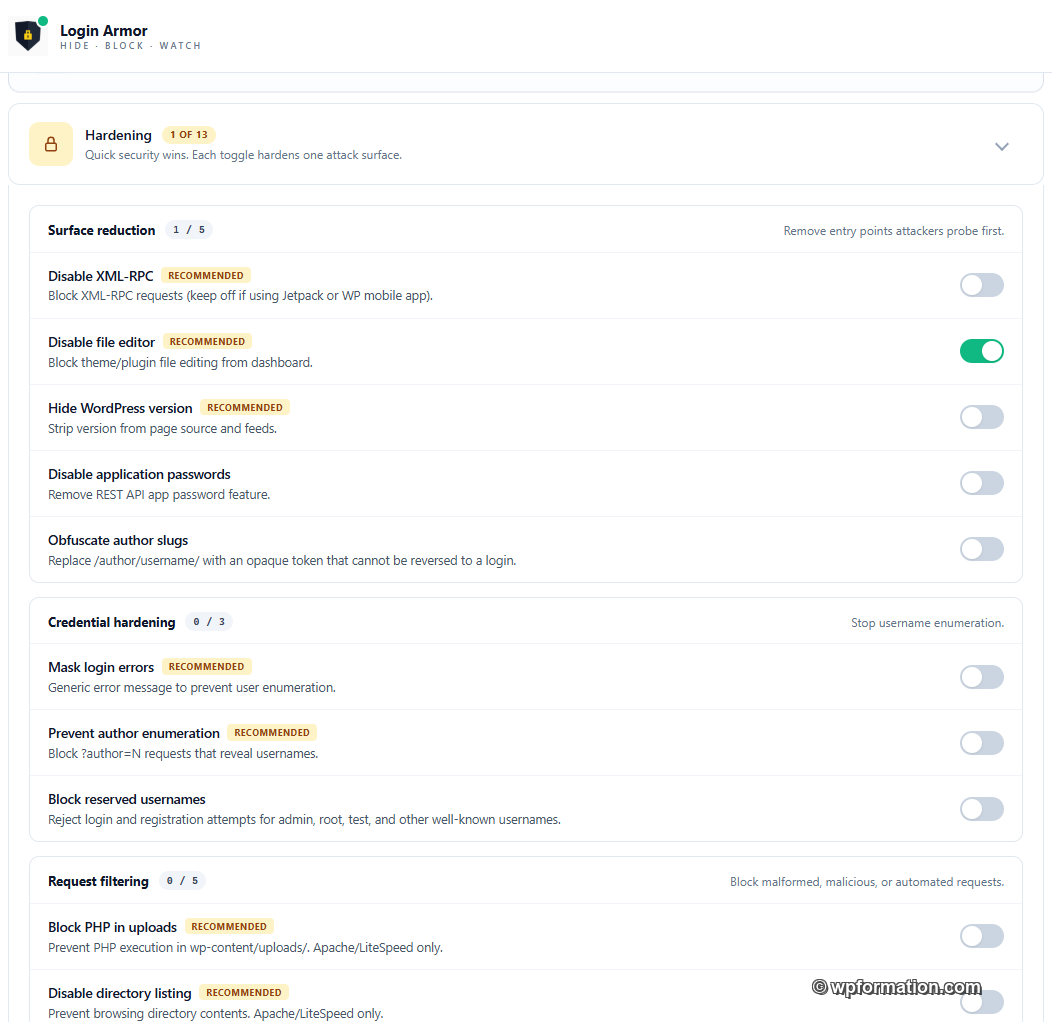Screen dimensions: 1052x1022
Task: Click RECOMMENDED badge beside Disable XML-RPC
Action: point(206,276)
